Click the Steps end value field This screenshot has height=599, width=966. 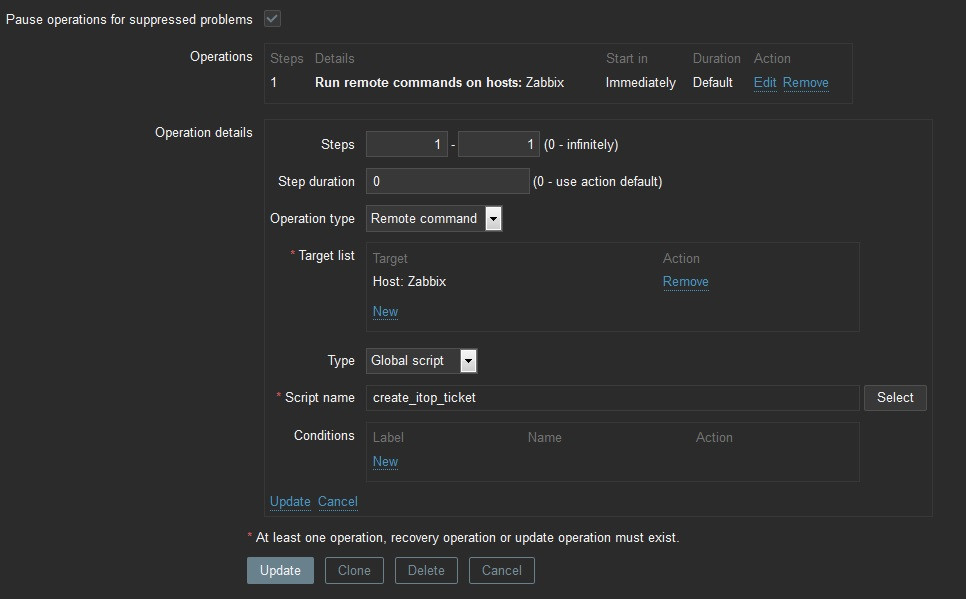pos(498,144)
